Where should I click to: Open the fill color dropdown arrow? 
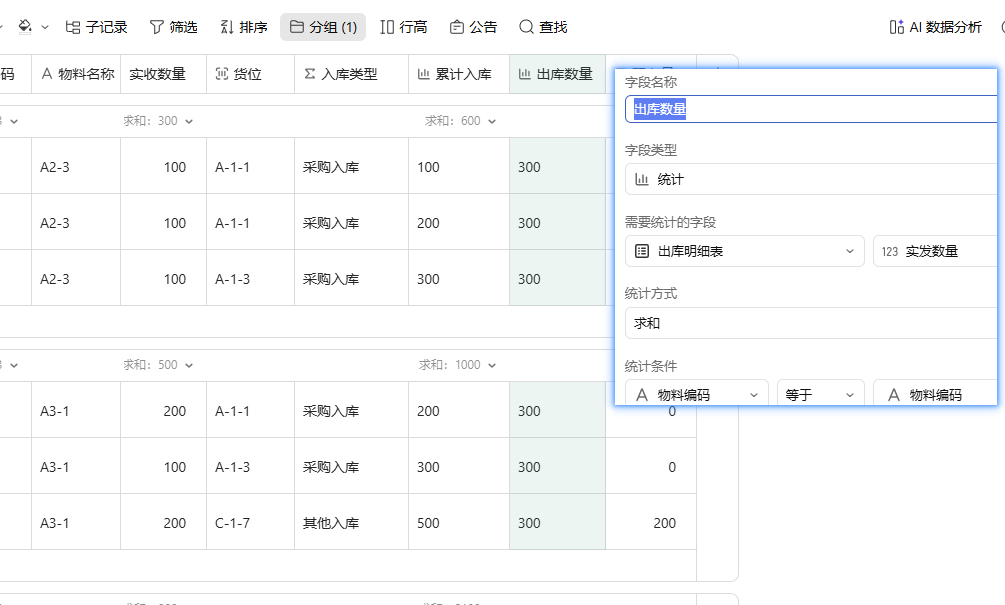[45, 27]
